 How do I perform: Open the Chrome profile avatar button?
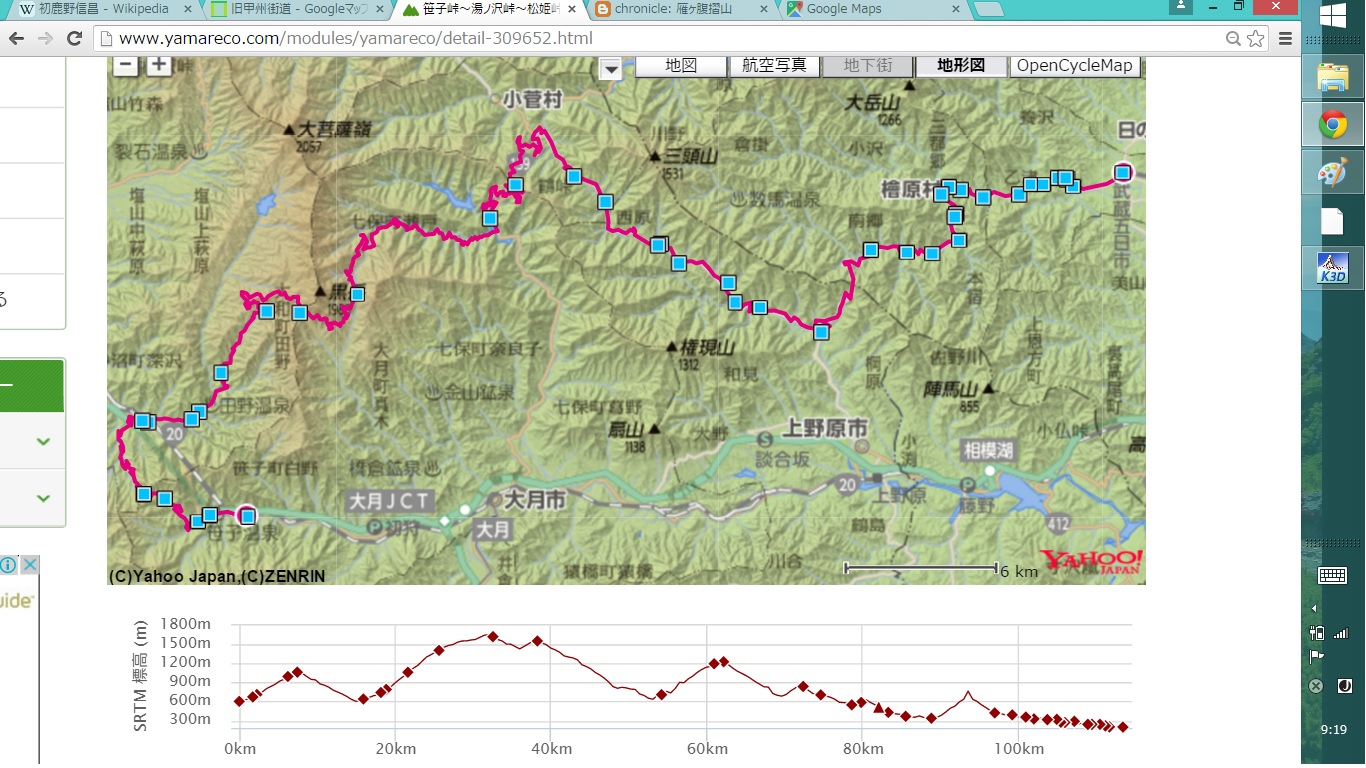[x=1183, y=7]
